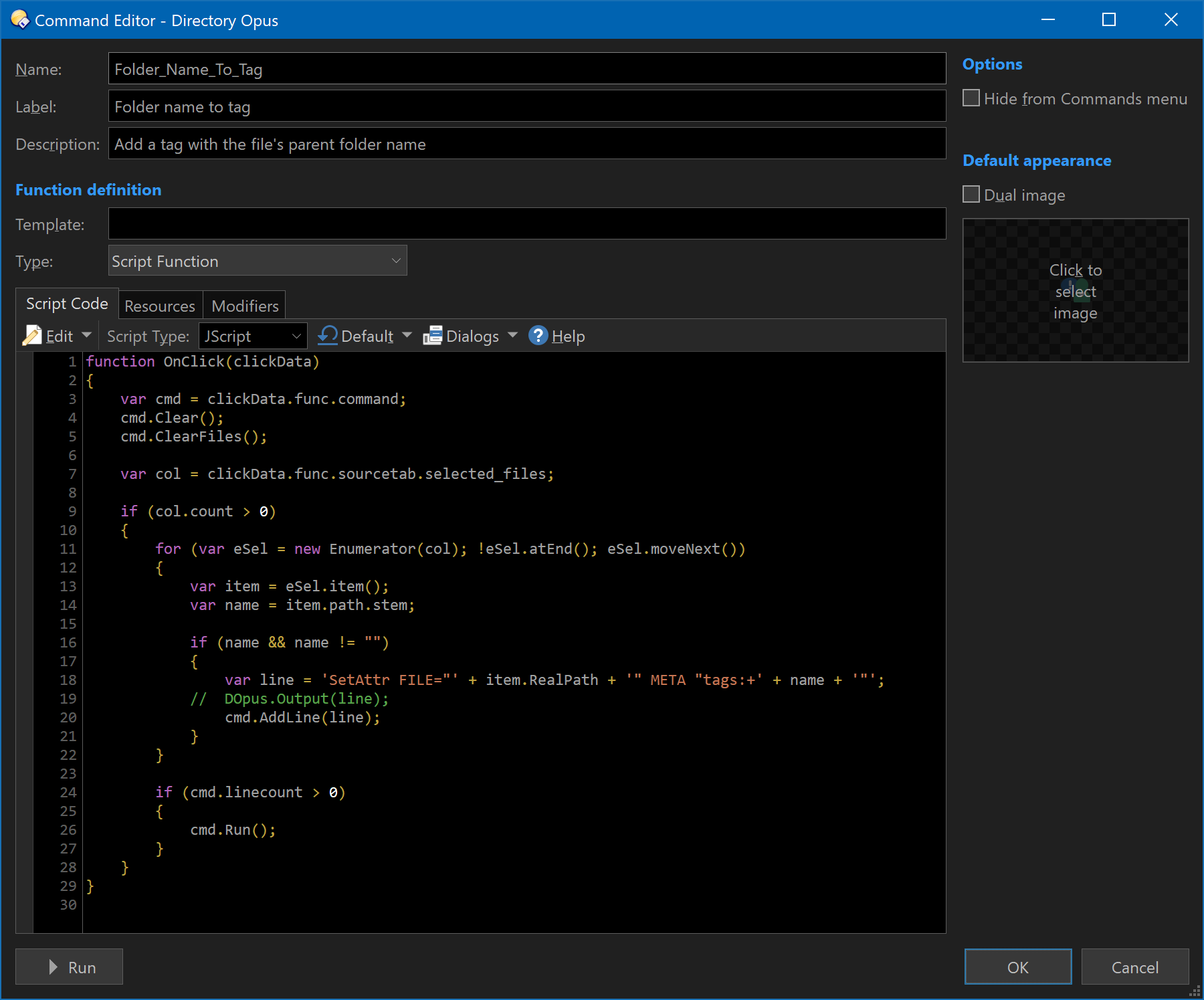Open the Type dropdown showing Script Function
Viewport: 1204px width, 1000px height.
pyautogui.click(x=258, y=260)
